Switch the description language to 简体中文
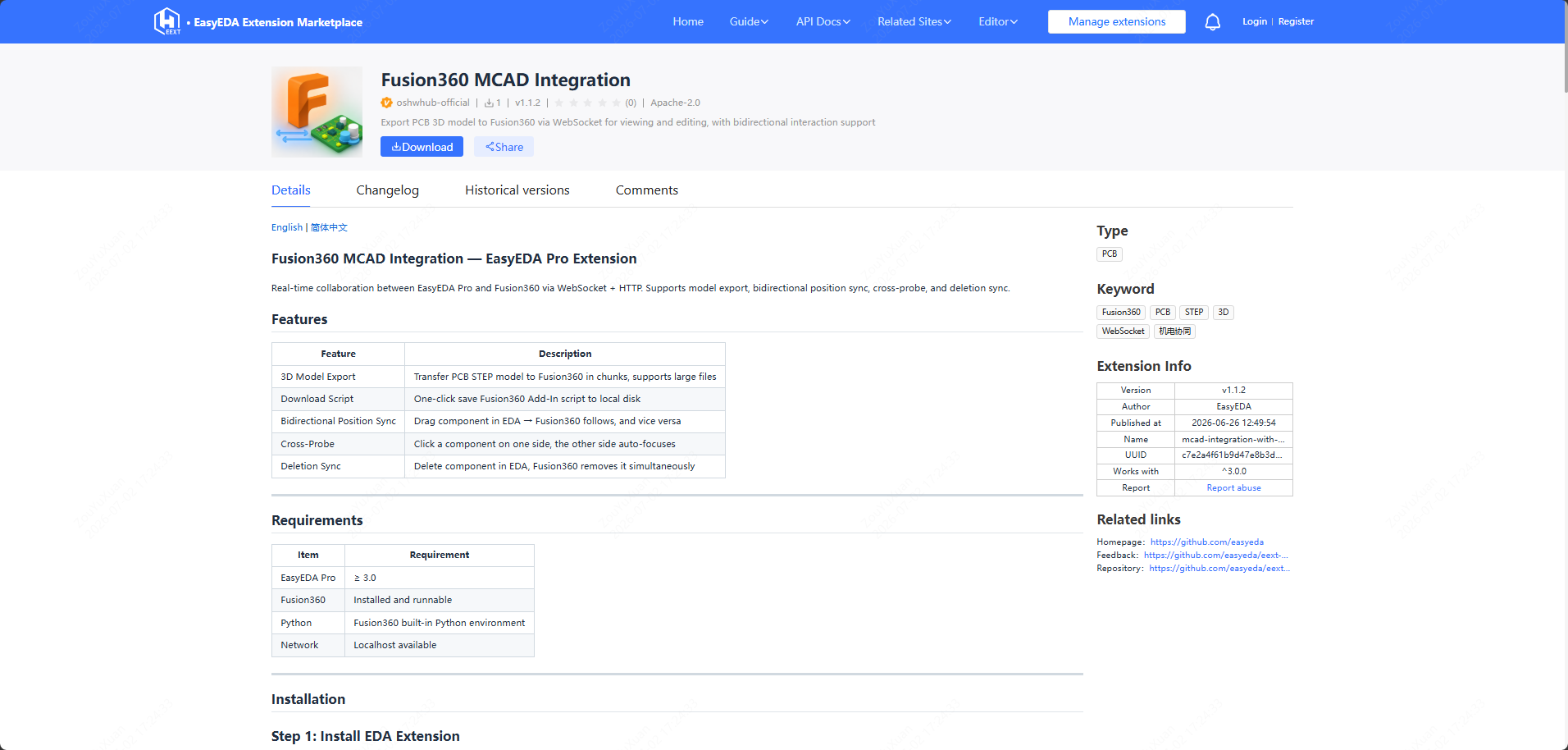This screenshot has height=750, width=1568. 329,227
